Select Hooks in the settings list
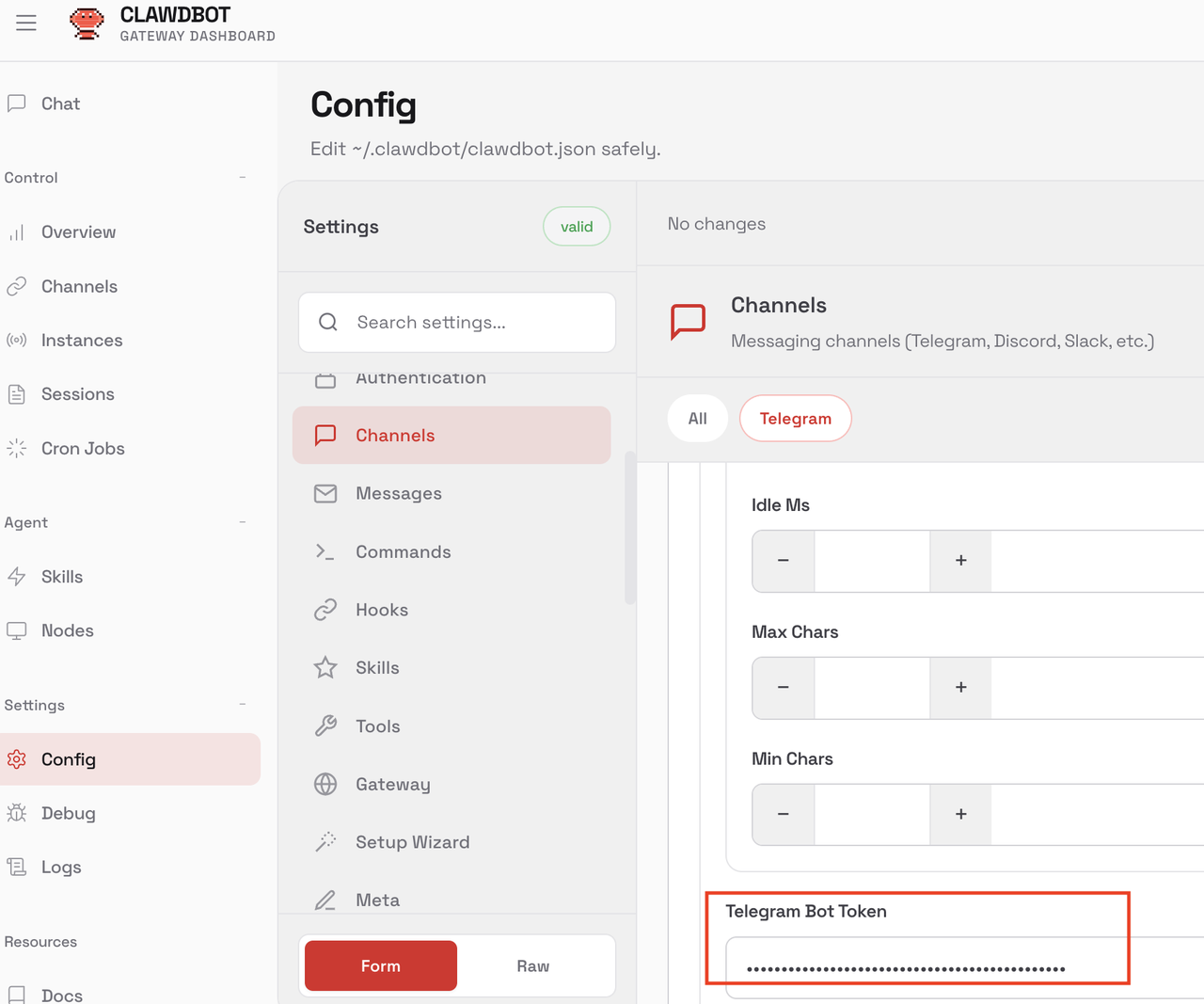1204x1004 pixels. pyautogui.click(x=381, y=610)
